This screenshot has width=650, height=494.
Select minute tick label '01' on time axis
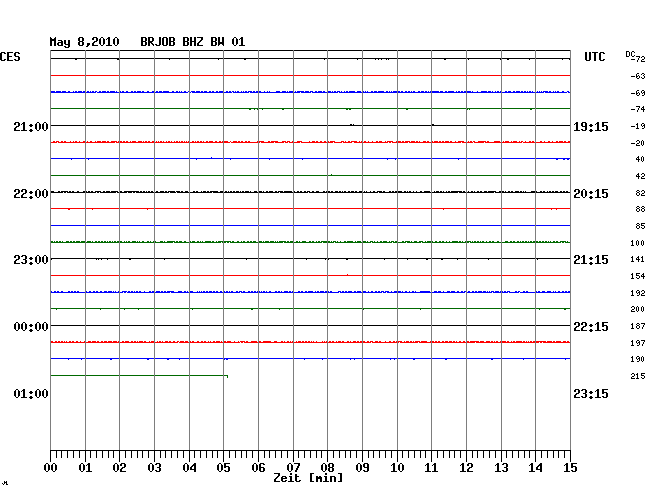pos(85,468)
